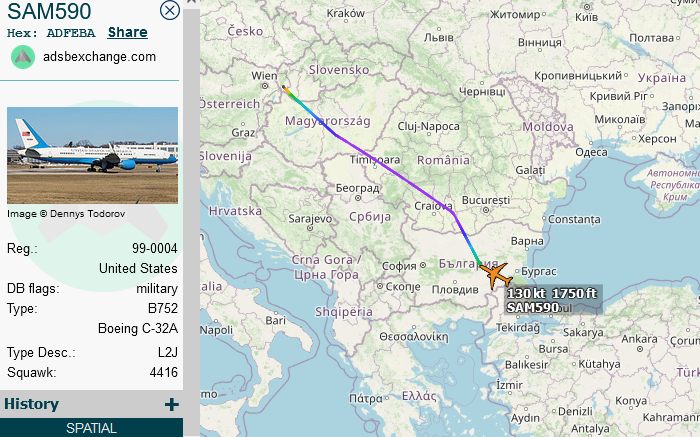Click the adsbexchange round logo icon

click(x=23, y=57)
